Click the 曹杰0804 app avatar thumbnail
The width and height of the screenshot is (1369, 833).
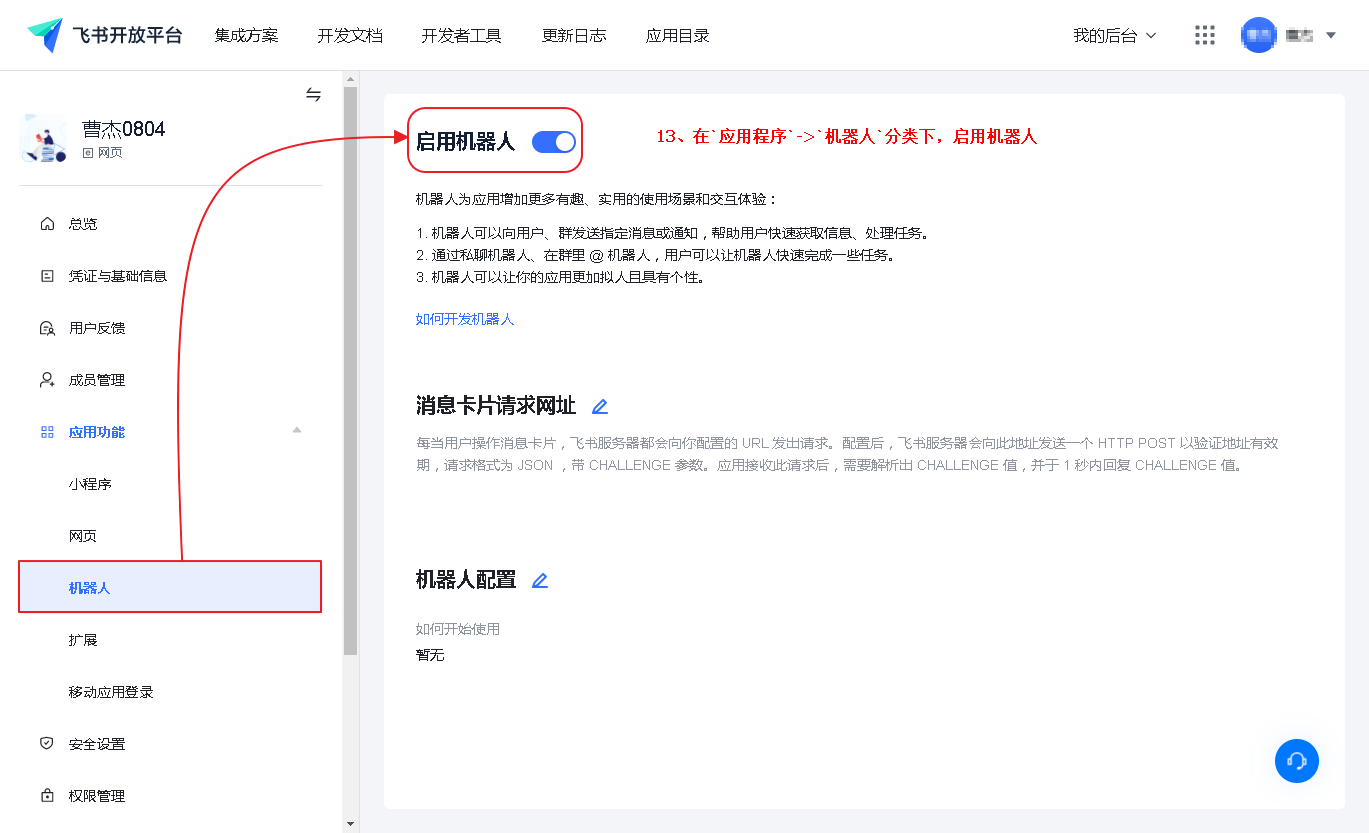tap(44, 138)
